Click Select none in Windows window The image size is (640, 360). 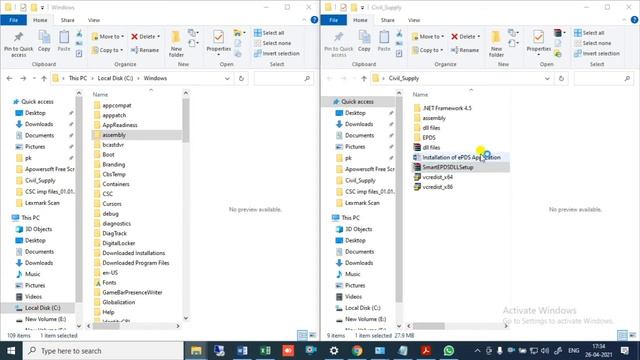(272, 43)
